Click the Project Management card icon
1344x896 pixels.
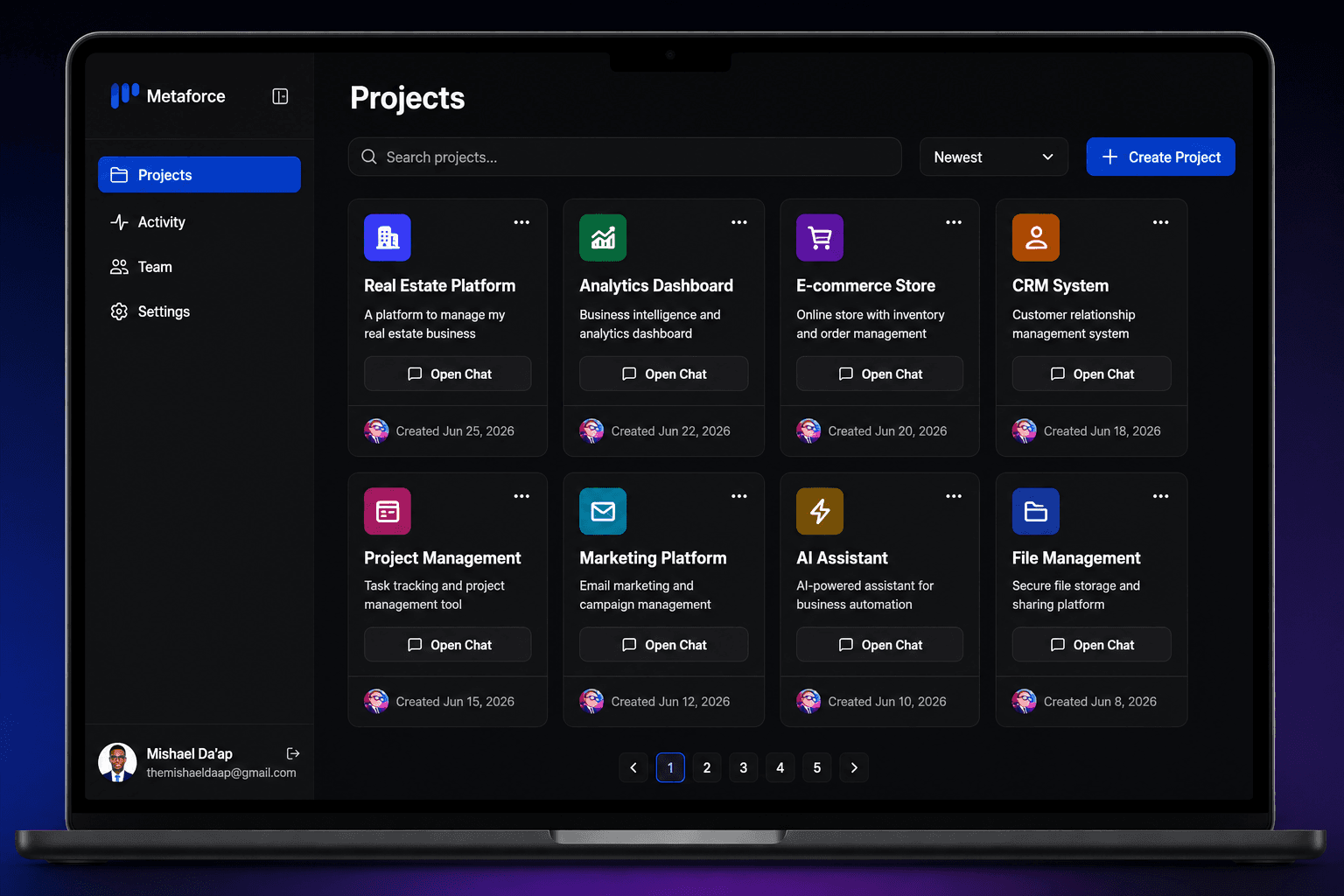[388, 511]
